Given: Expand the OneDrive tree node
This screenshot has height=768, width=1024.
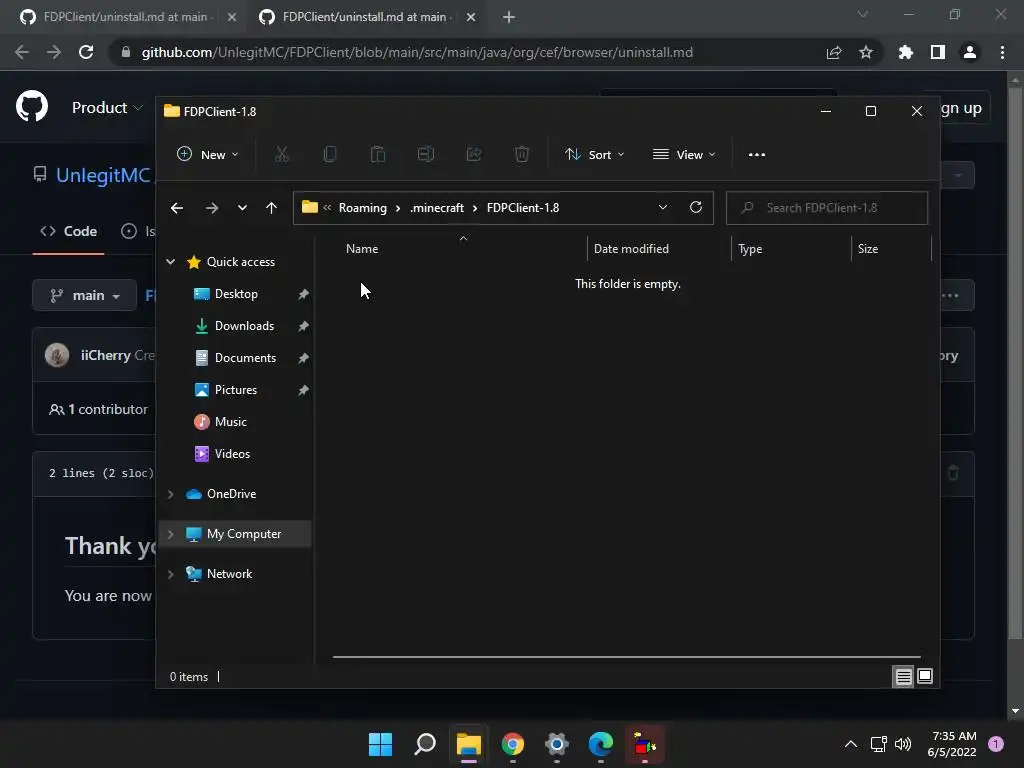Looking at the screenshot, I should (x=170, y=494).
